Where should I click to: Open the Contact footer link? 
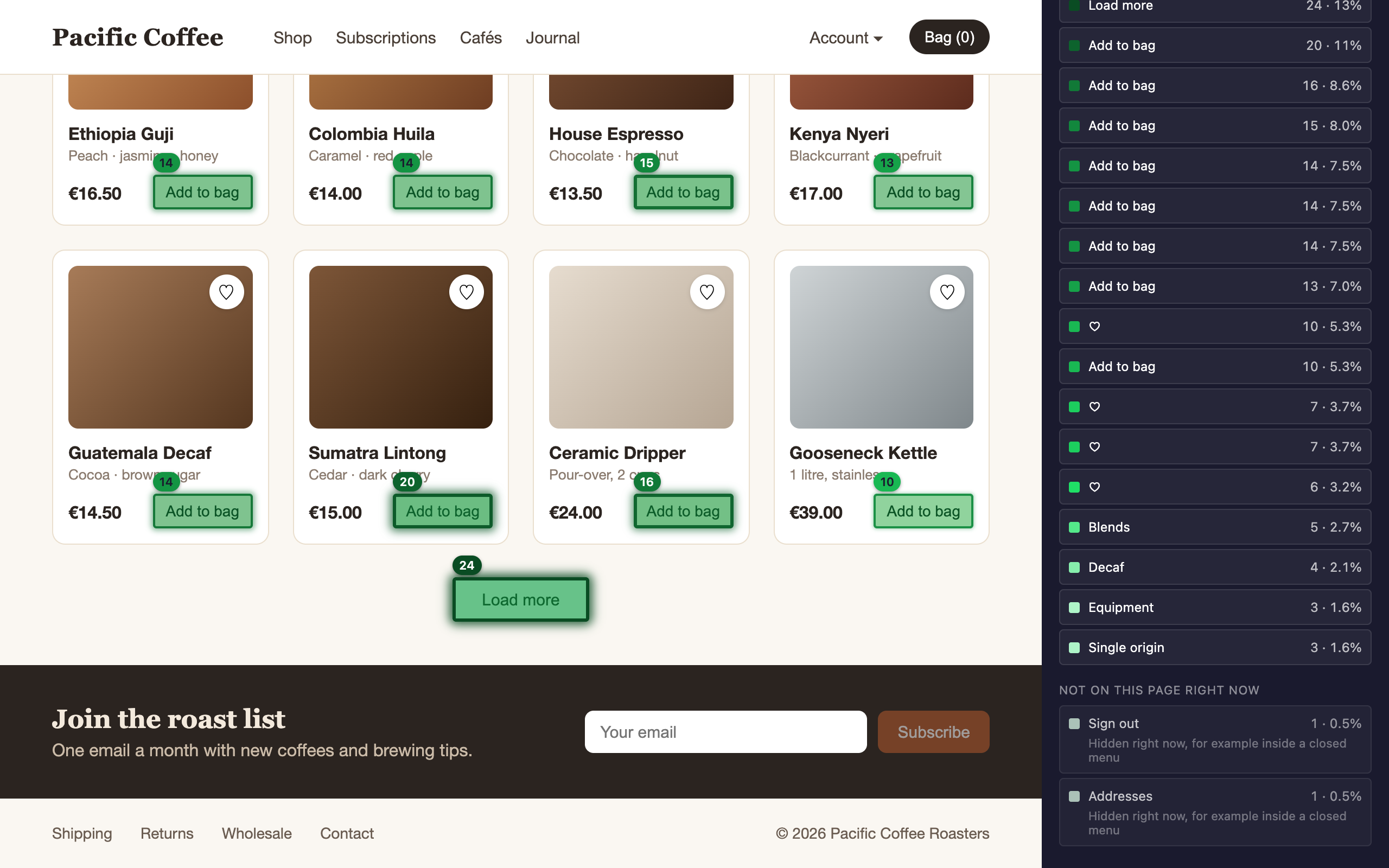(x=347, y=834)
